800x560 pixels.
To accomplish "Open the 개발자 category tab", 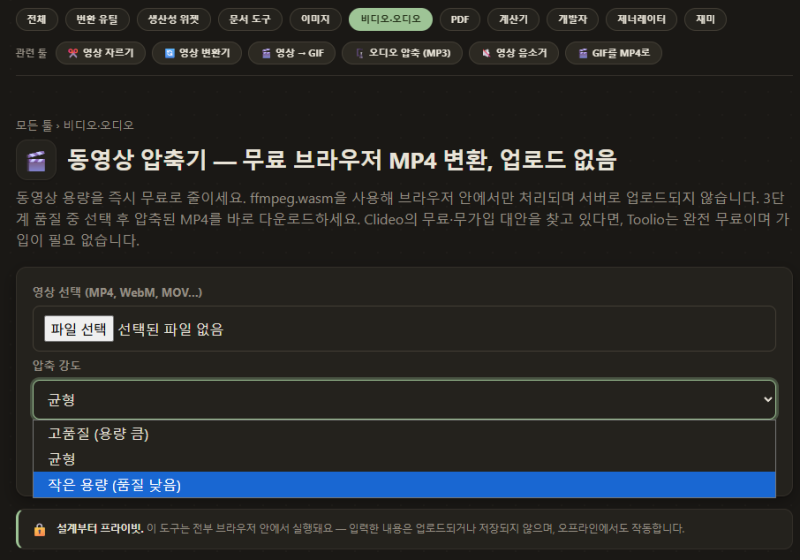I will tap(572, 19).
